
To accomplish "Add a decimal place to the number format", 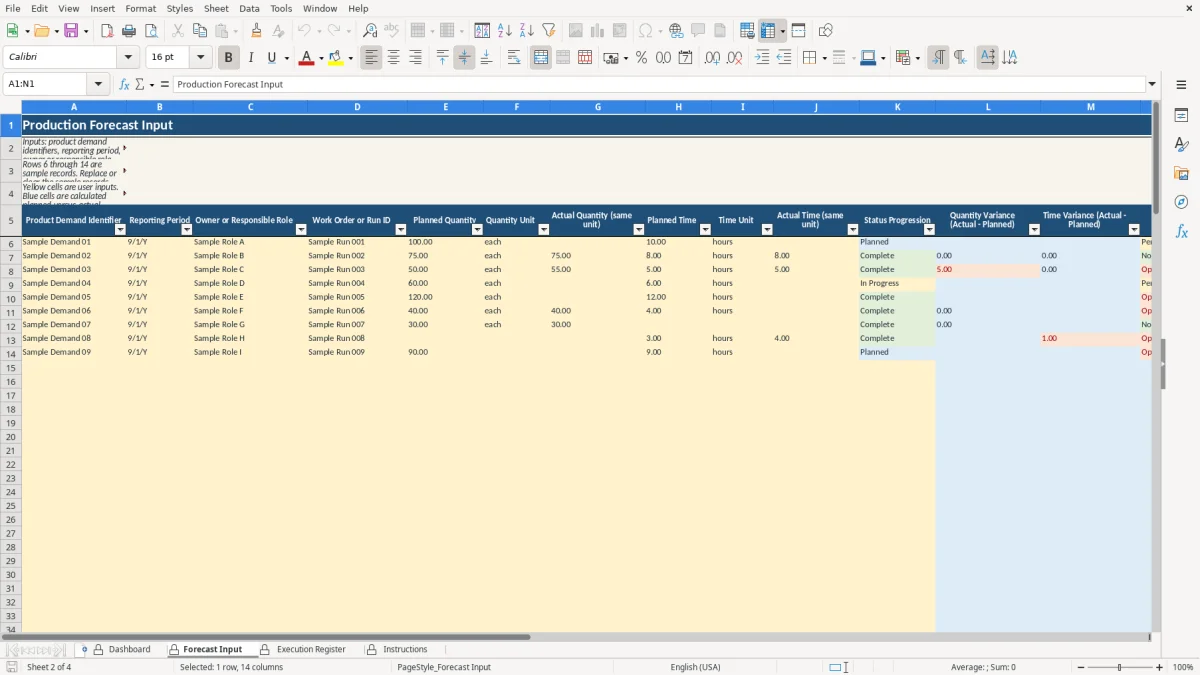I will [x=712, y=58].
